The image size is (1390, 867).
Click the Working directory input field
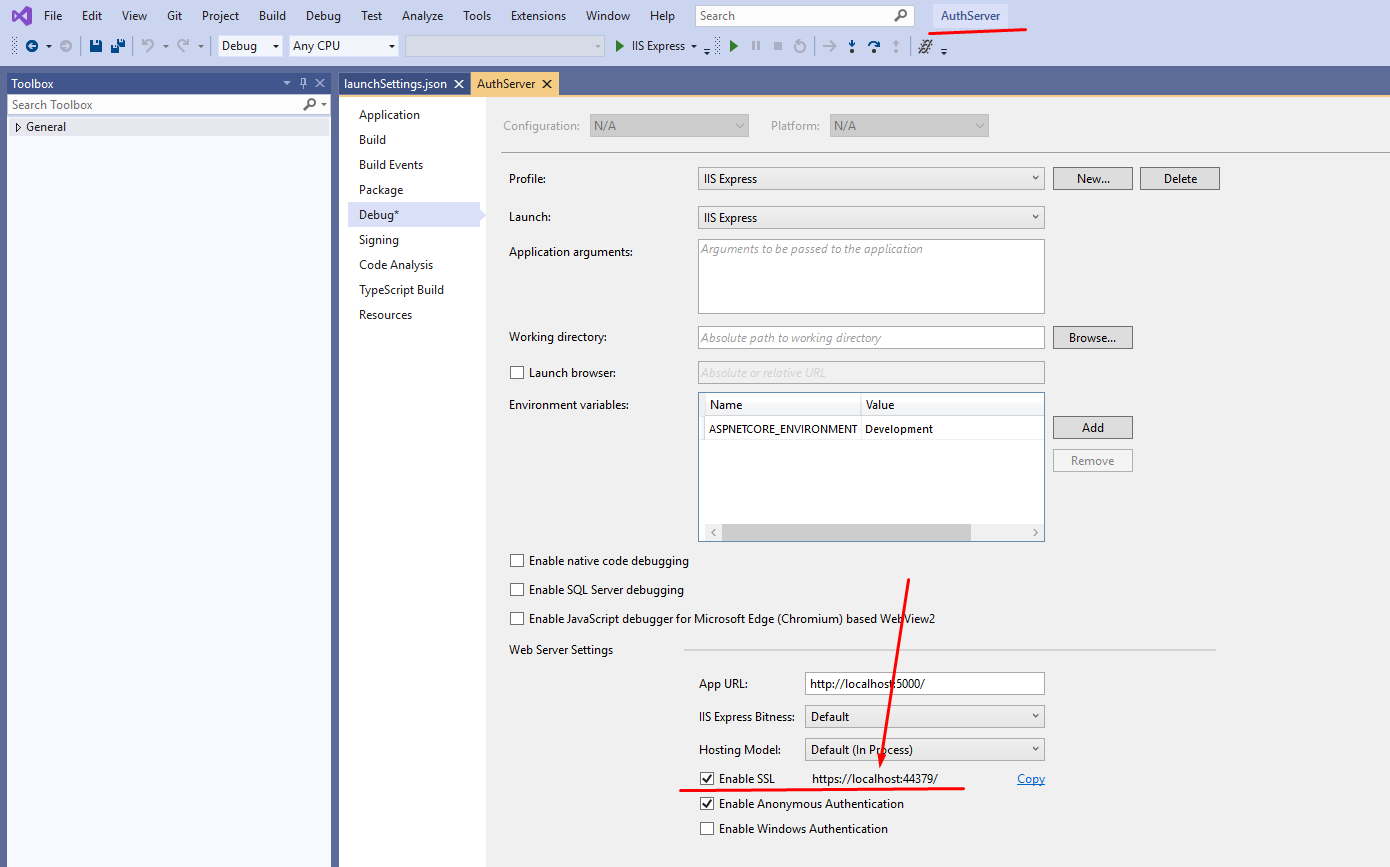click(871, 338)
